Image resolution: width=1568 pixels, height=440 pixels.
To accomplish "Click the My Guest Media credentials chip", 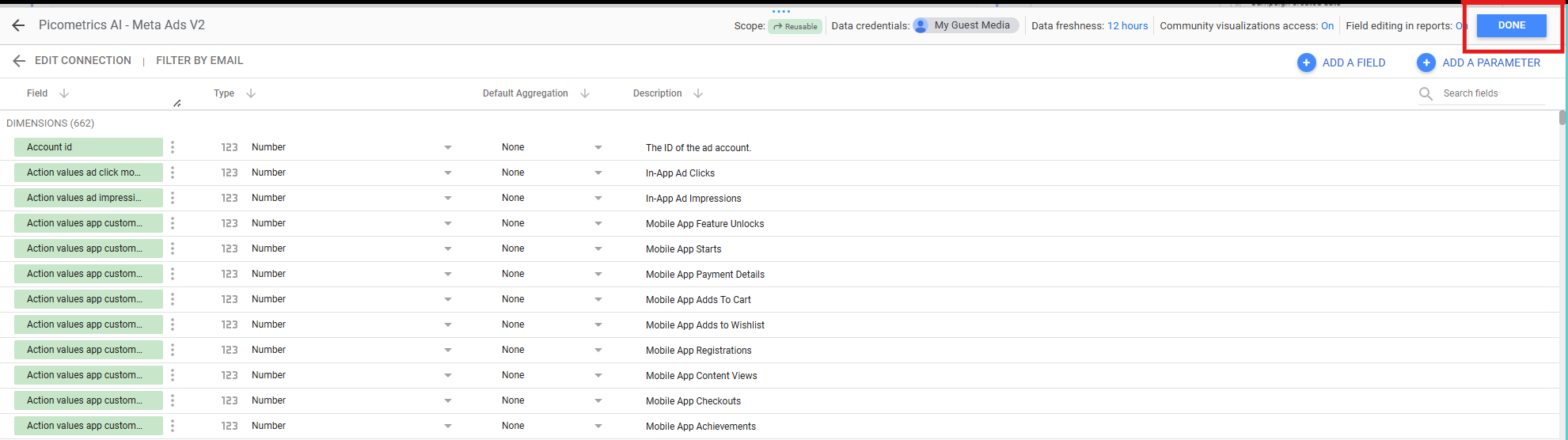I will [965, 25].
